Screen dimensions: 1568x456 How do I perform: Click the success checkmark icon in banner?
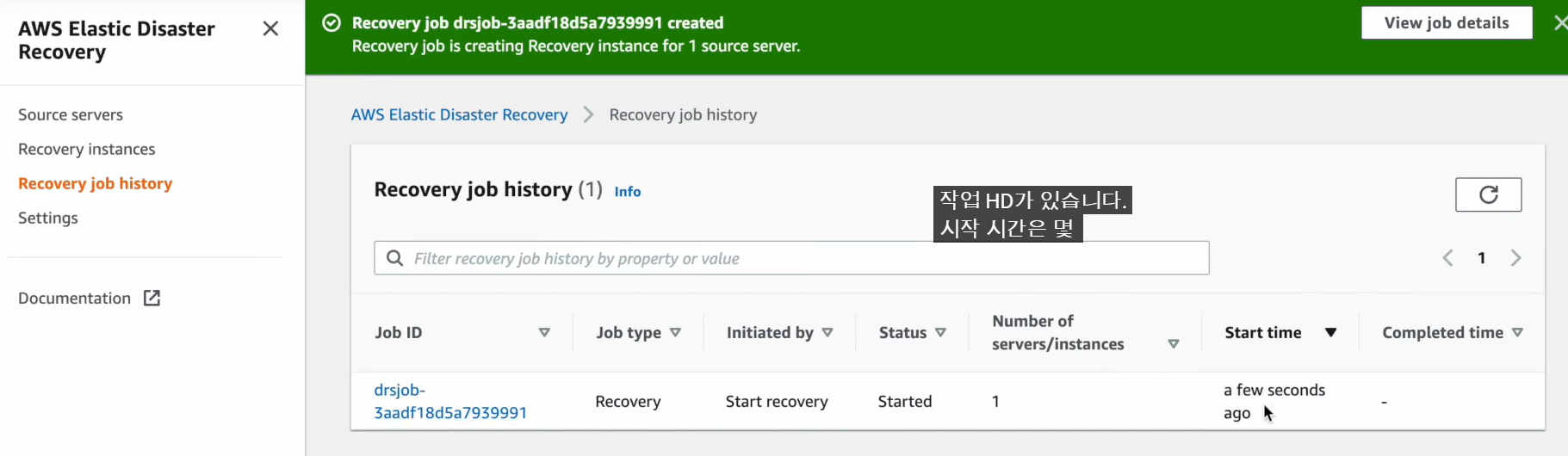coord(332,22)
